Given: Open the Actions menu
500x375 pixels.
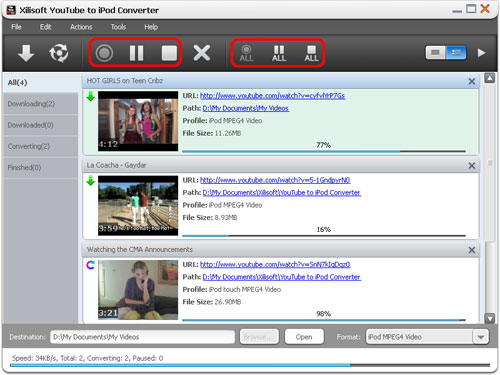Looking at the screenshot, I should coord(81,27).
